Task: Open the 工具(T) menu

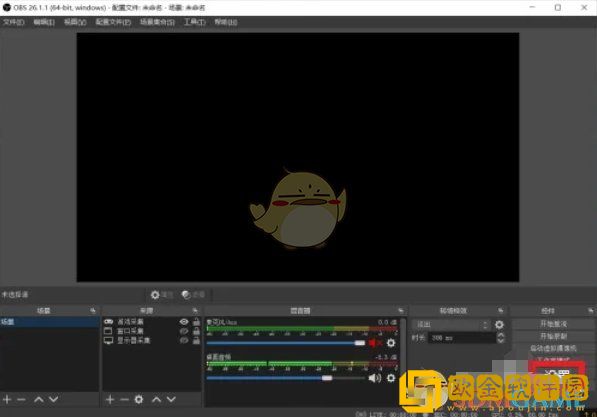Action: coord(195,22)
